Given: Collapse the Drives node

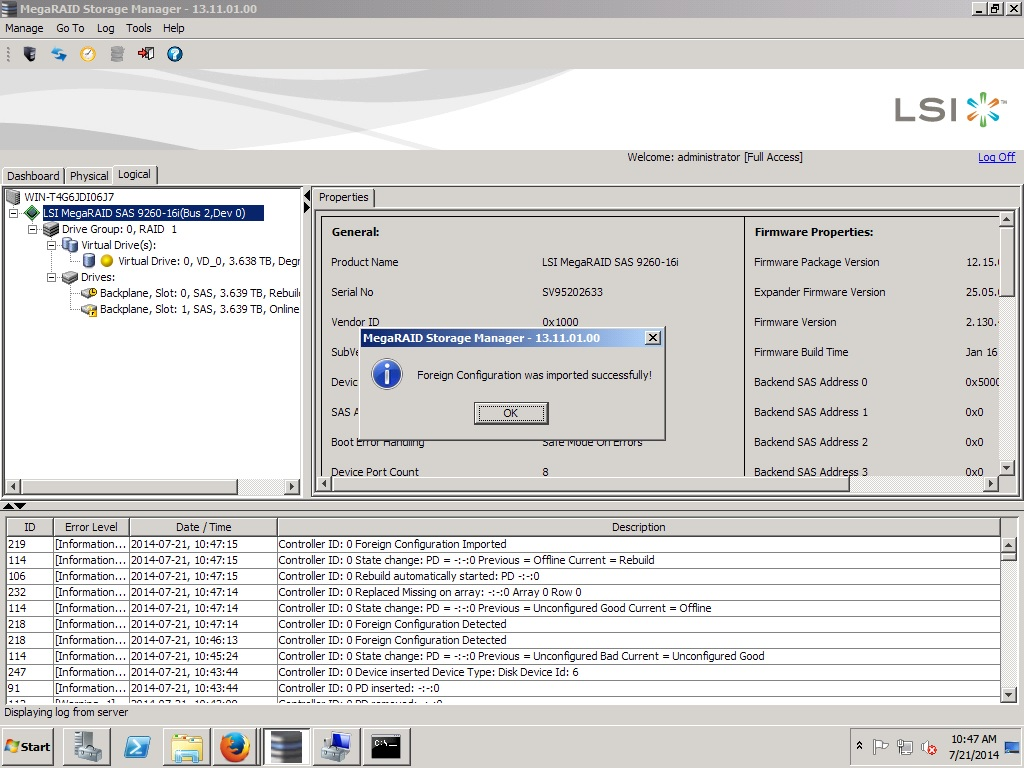Looking at the screenshot, I should [x=51, y=278].
